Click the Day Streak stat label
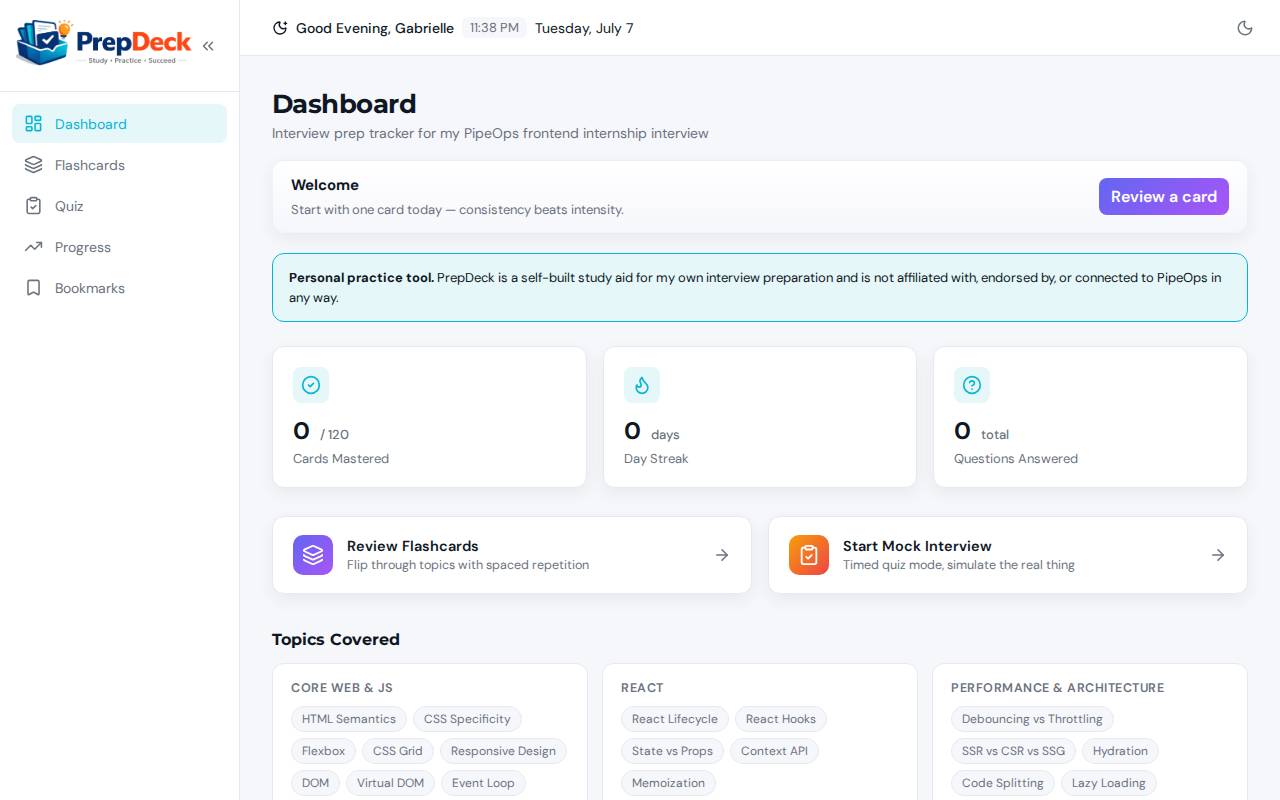This screenshot has height=800, width=1280. click(x=656, y=459)
